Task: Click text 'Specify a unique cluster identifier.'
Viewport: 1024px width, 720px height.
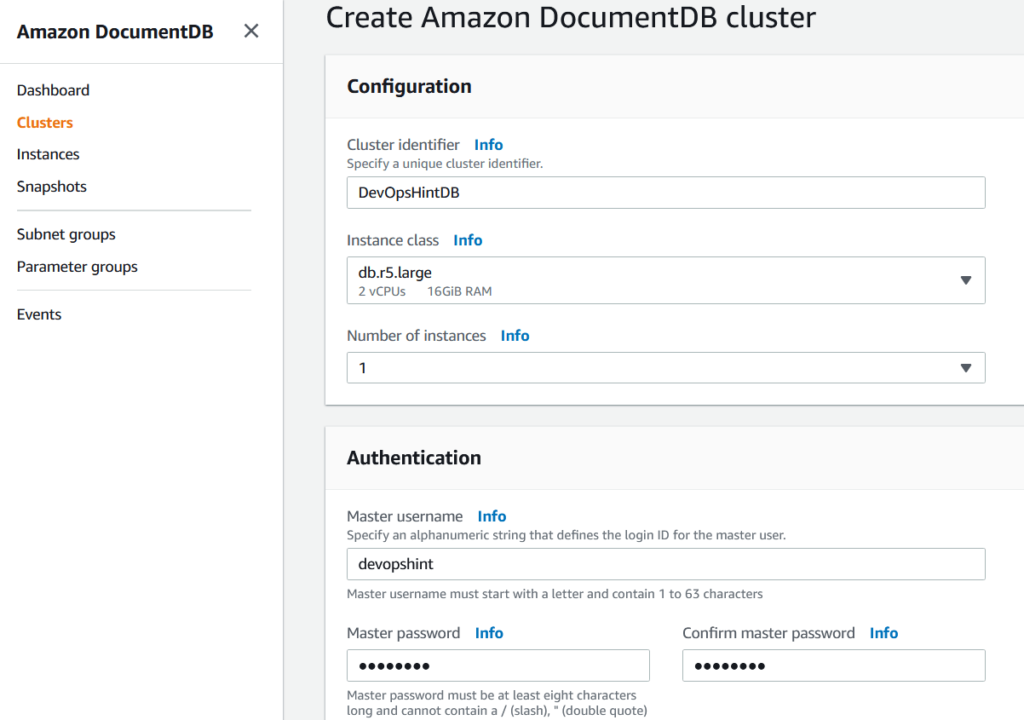Action: (445, 163)
